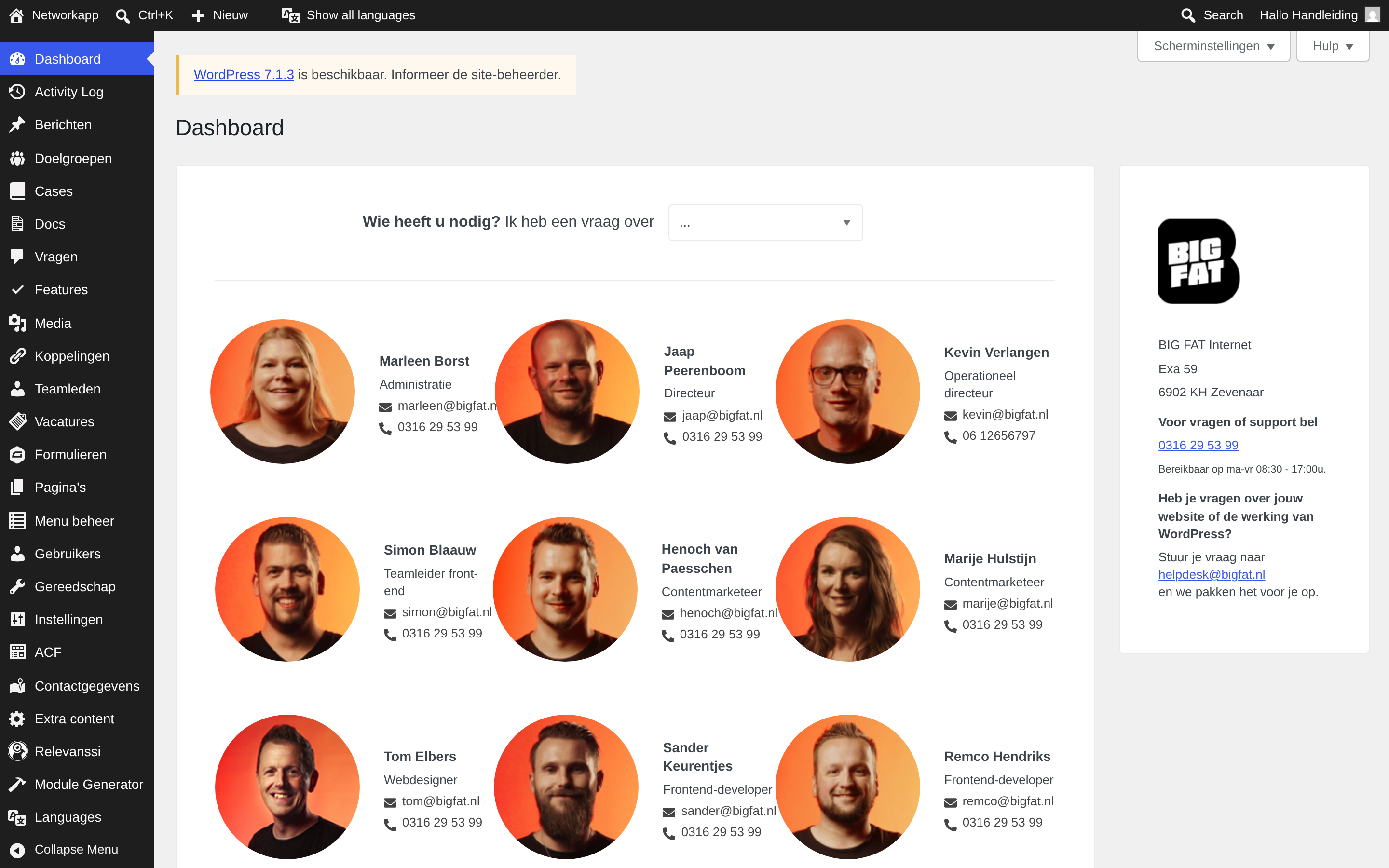Open Activity Log via its clock icon
This screenshot has height=868, width=1389.
tap(17, 92)
